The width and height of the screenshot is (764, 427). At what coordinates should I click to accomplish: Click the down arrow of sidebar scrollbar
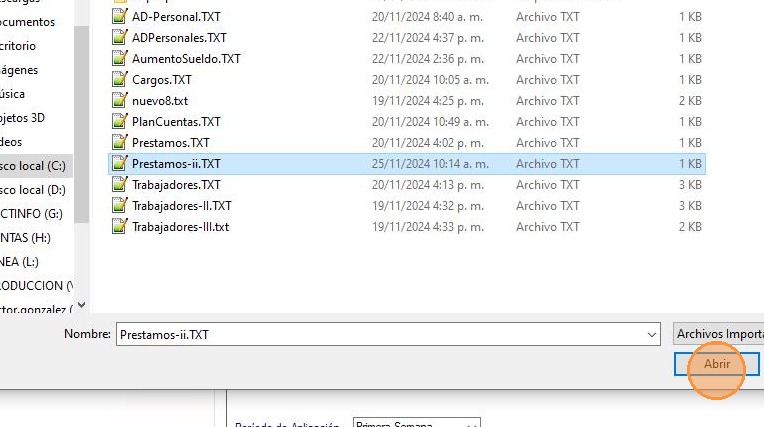coord(81,305)
